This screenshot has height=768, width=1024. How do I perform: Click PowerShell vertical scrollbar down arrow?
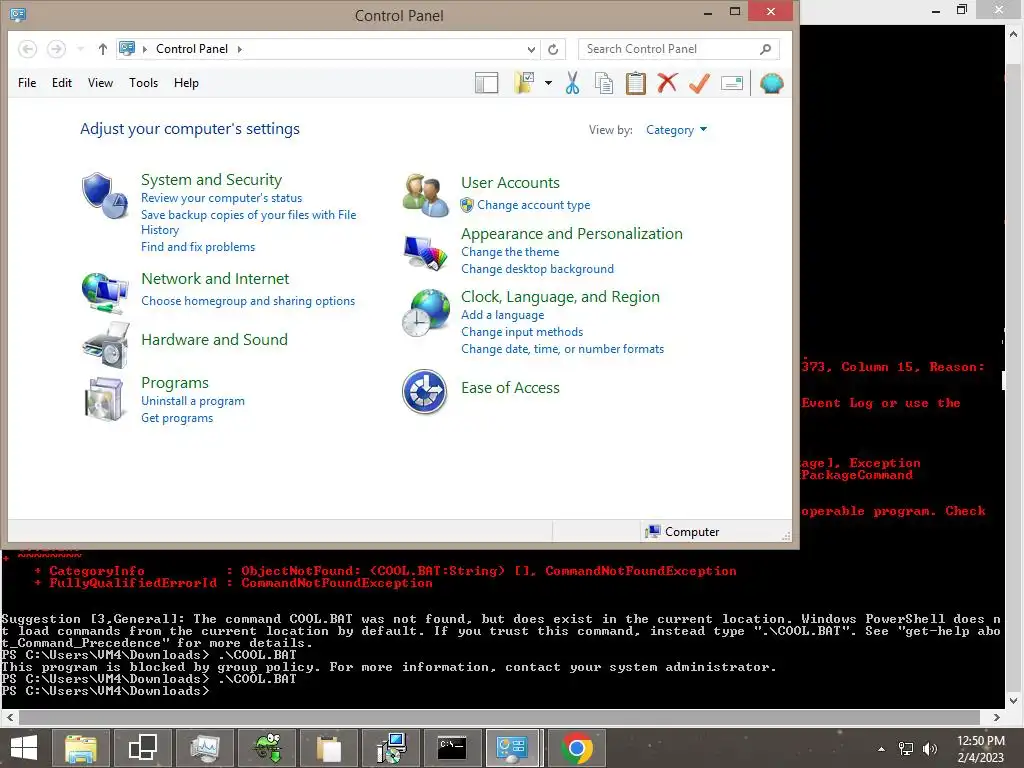coord(1014,701)
